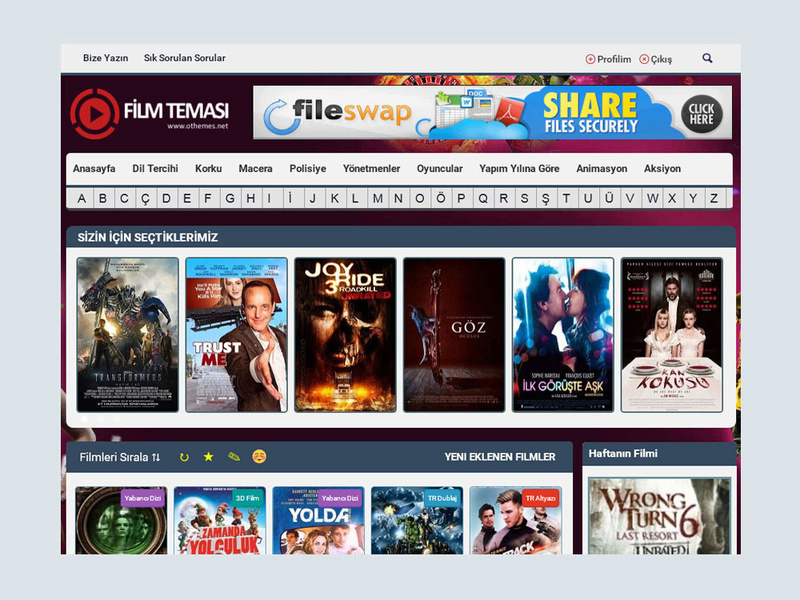Click the Yeni Eklenen Filmler heading

[x=500, y=457]
